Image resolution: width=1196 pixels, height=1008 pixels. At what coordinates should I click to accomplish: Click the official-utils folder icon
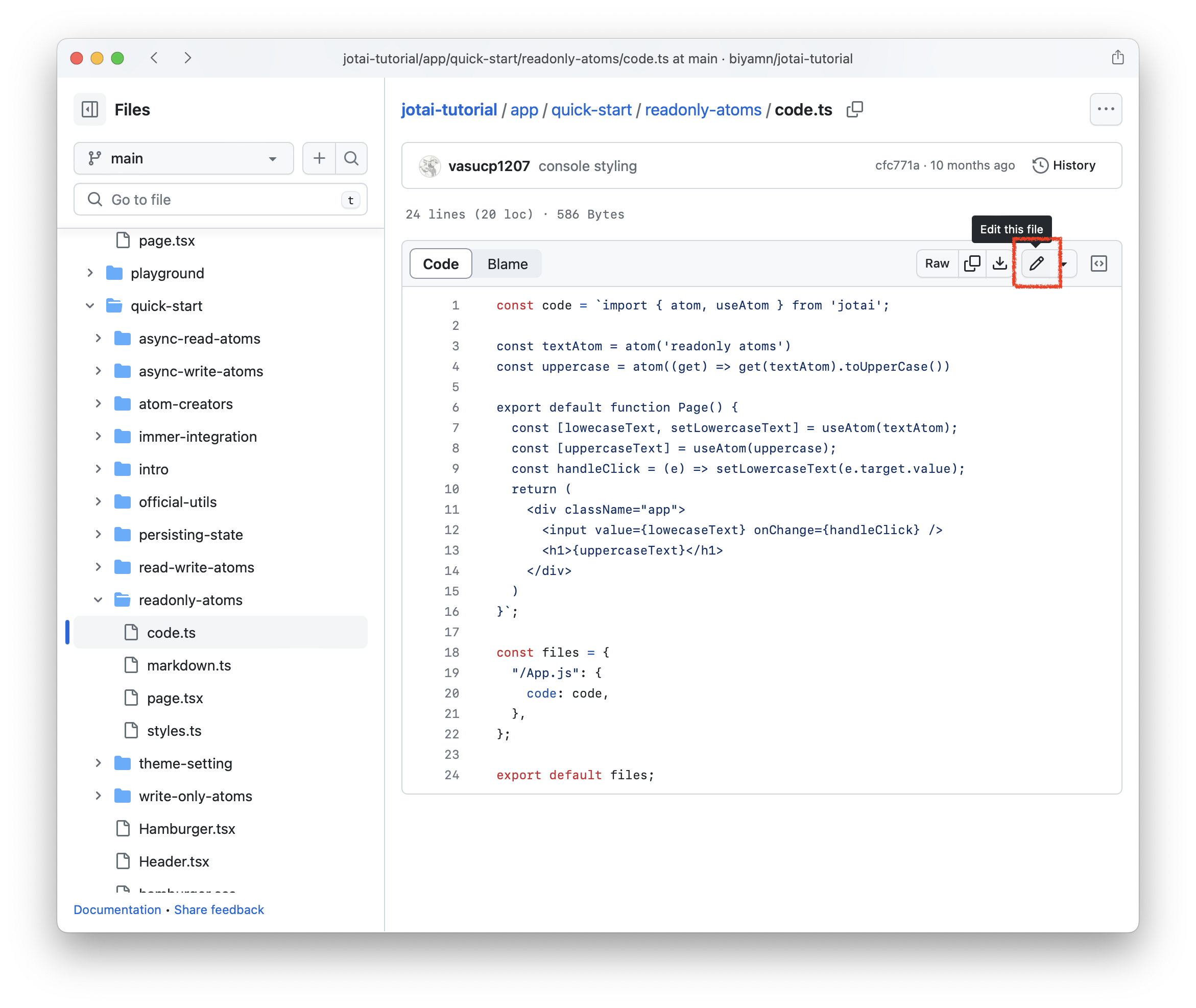[x=123, y=502]
